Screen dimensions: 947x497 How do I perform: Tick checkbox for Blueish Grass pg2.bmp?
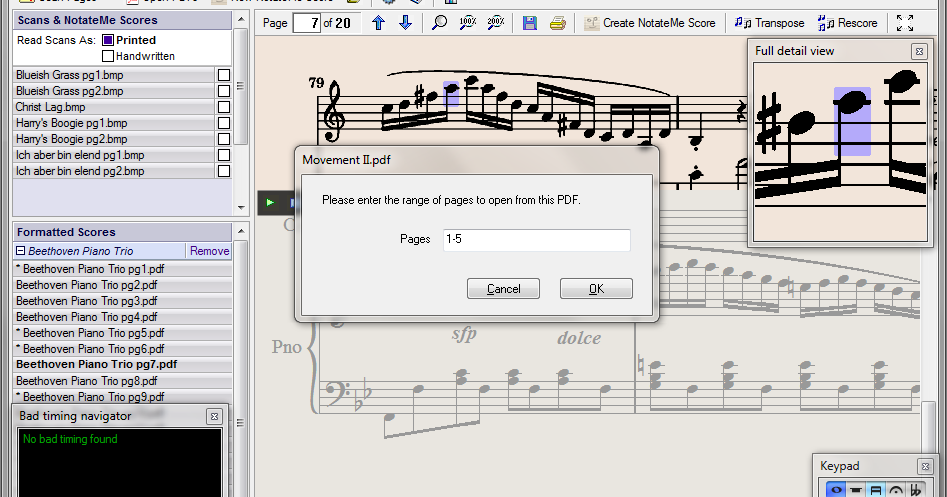click(223, 91)
